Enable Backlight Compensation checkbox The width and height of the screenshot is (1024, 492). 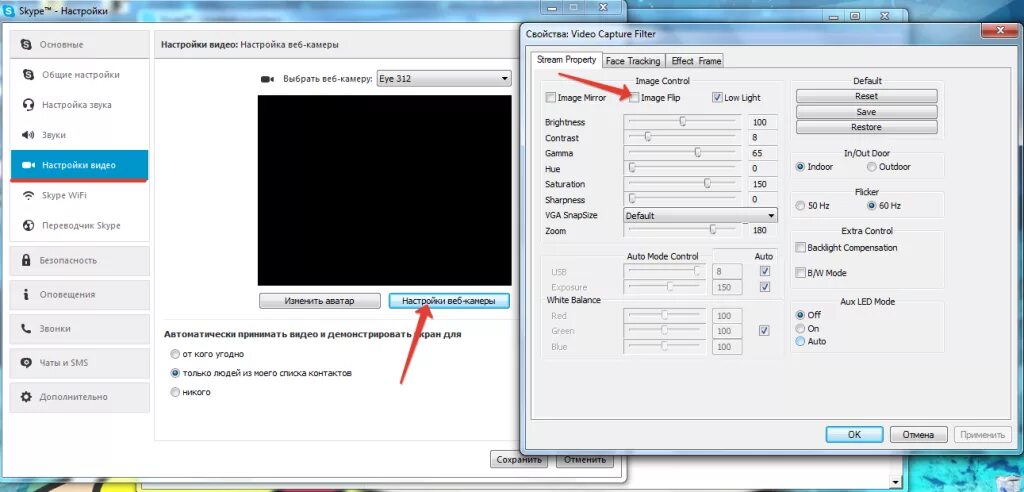pyautogui.click(x=800, y=248)
